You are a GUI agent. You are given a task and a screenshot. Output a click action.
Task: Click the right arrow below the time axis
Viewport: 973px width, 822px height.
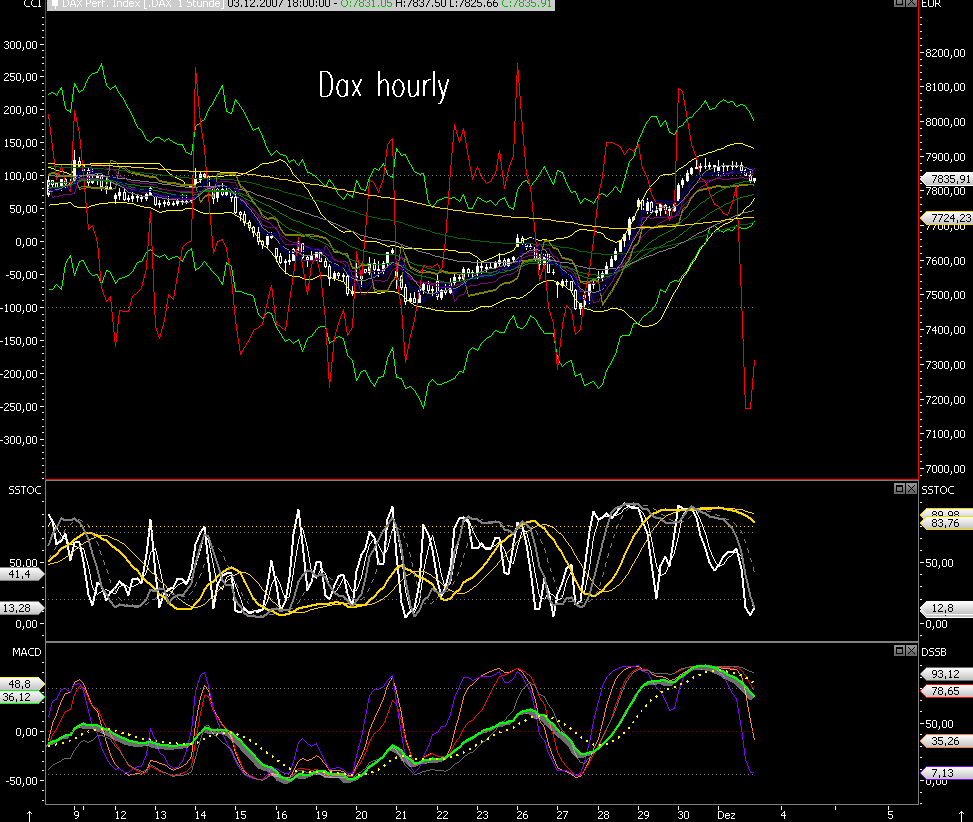[x=961, y=815]
